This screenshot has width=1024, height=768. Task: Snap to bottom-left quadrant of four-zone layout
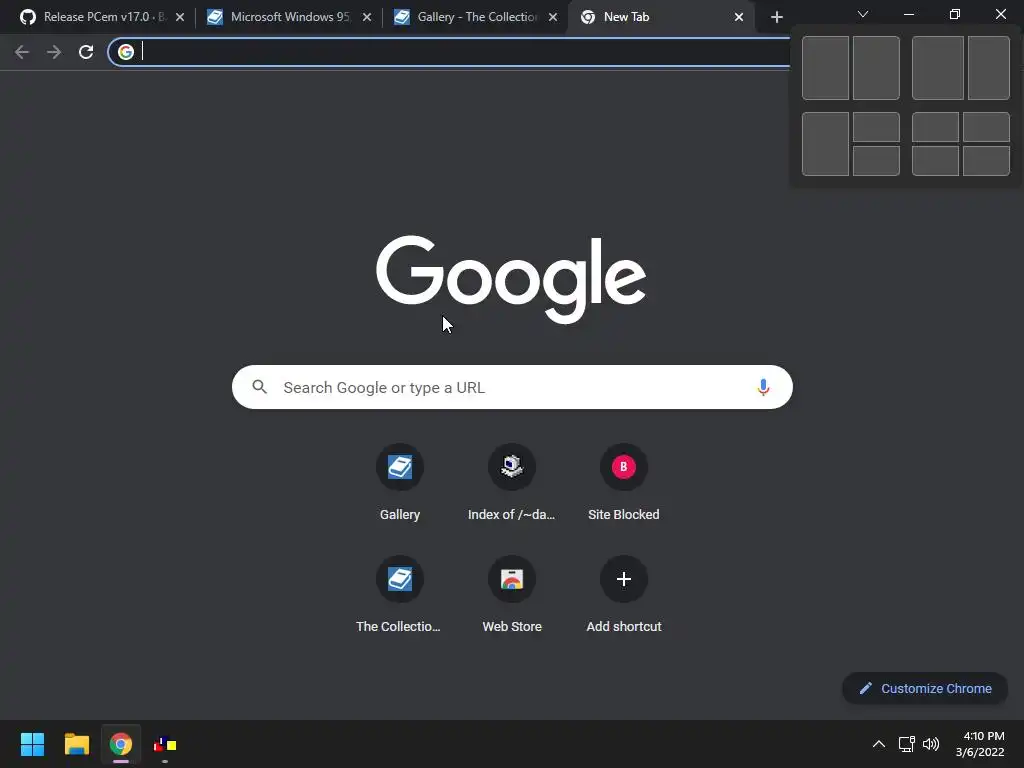pos(935,161)
